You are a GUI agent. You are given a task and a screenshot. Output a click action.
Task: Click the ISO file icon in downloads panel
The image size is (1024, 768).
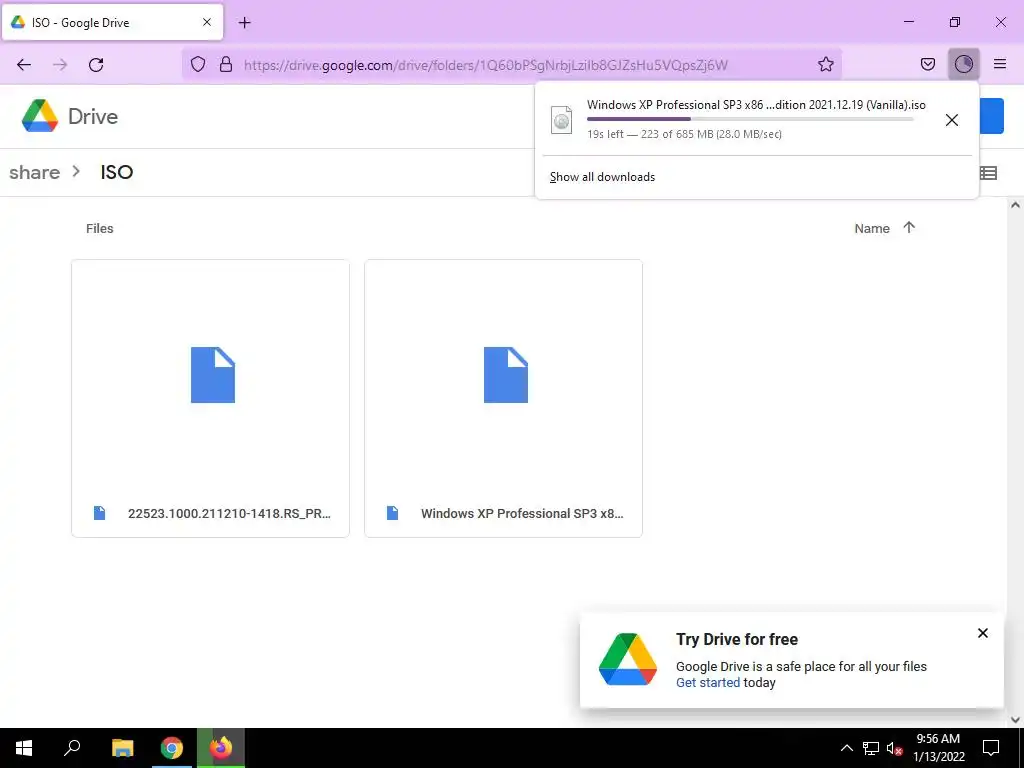(562, 120)
